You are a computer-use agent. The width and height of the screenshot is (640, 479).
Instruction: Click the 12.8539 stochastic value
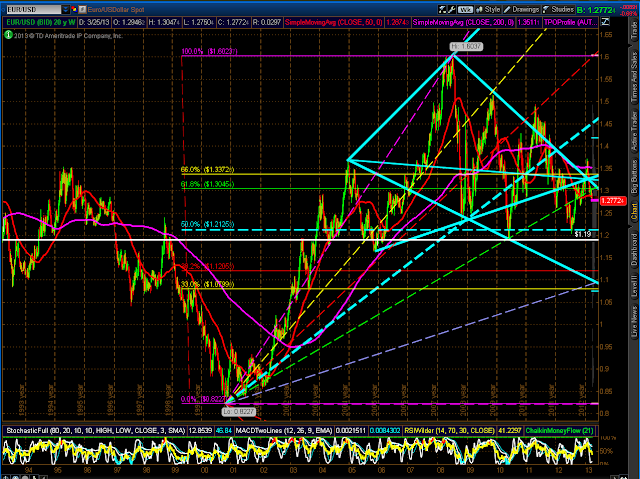200,430
